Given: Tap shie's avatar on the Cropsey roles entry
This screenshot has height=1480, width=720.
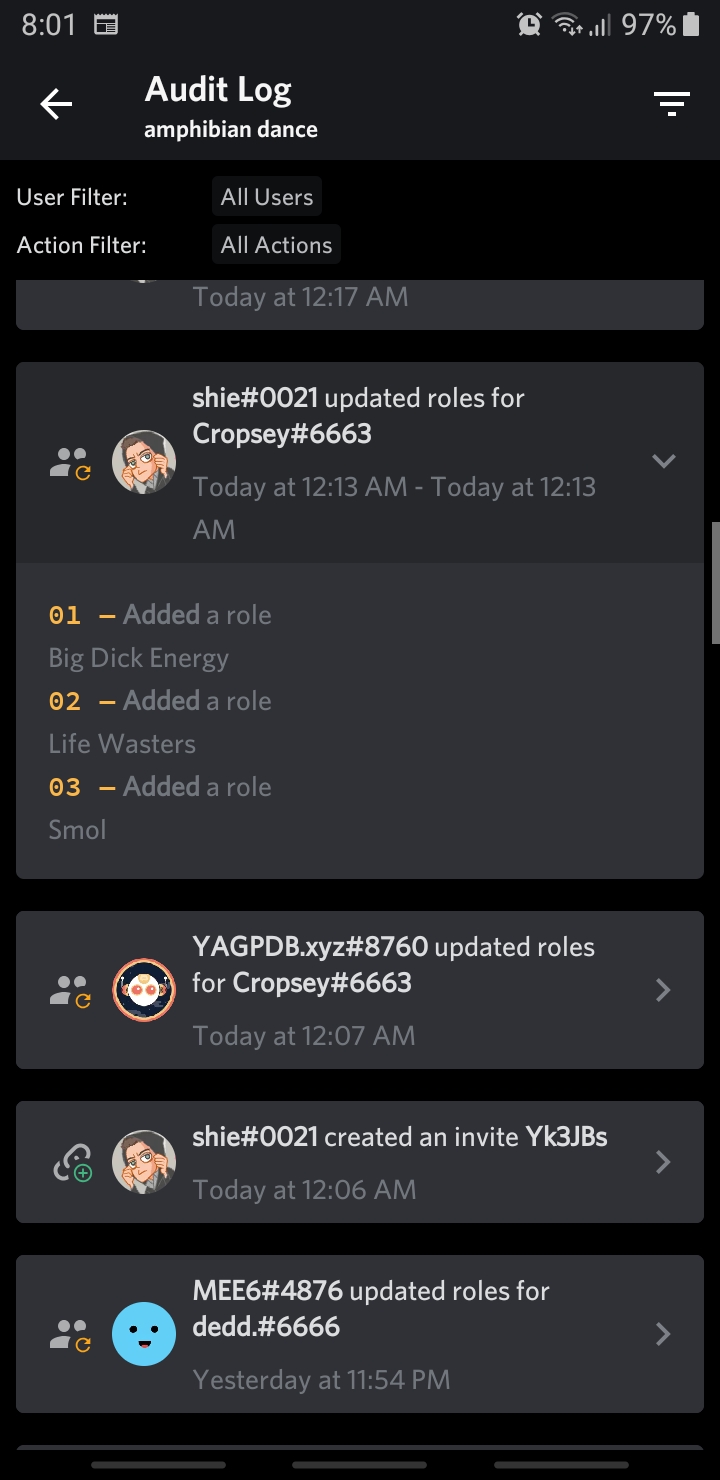Looking at the screenshot, I should click(144, 462).
